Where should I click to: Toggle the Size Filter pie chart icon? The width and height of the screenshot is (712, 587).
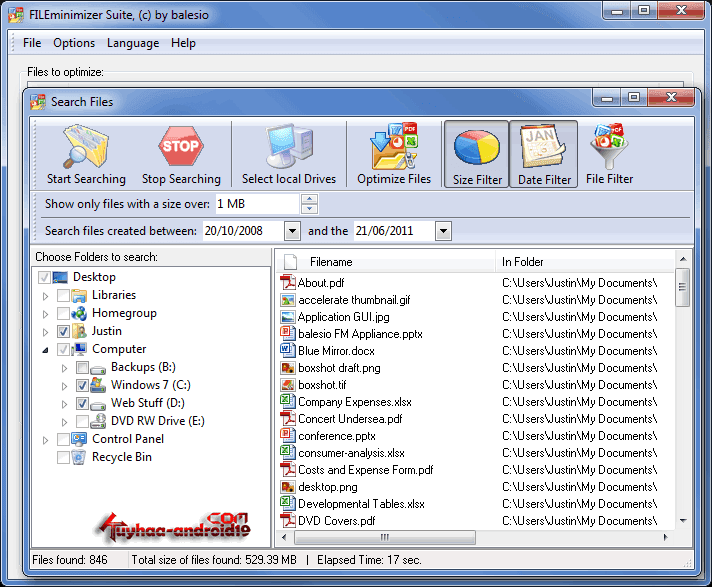[477, 147]
